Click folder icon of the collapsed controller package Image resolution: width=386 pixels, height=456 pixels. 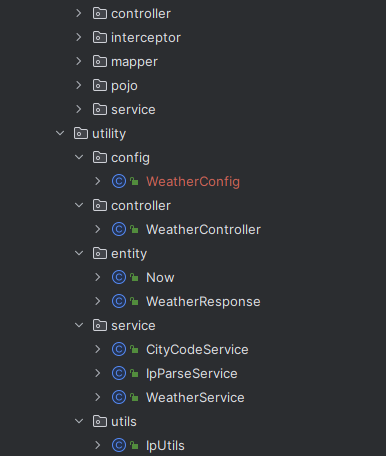(100, 13)
